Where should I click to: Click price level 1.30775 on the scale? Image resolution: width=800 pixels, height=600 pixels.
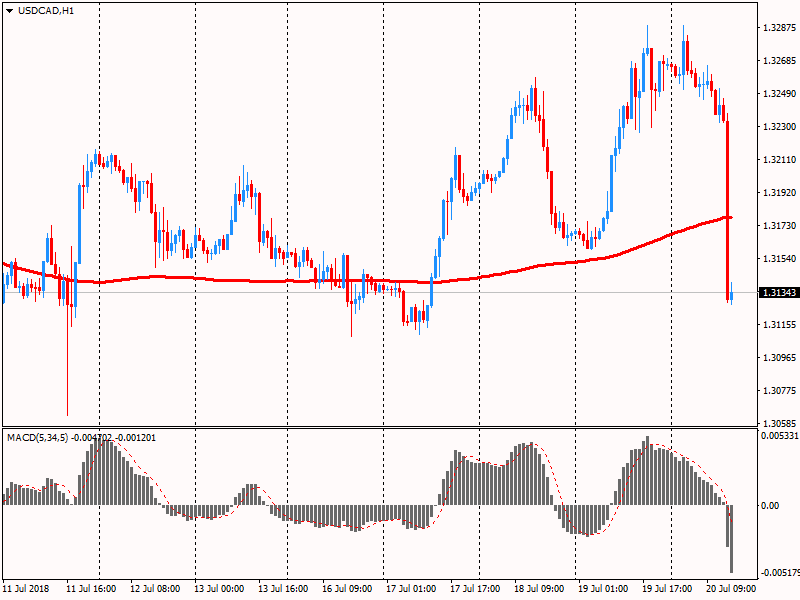779,391
